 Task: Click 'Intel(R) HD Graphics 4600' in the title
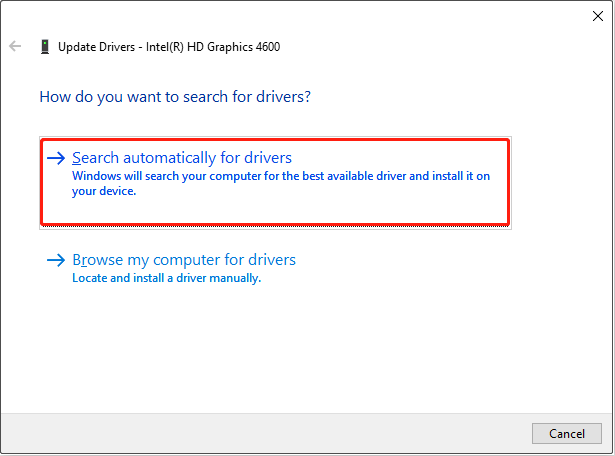coord(205,46)
